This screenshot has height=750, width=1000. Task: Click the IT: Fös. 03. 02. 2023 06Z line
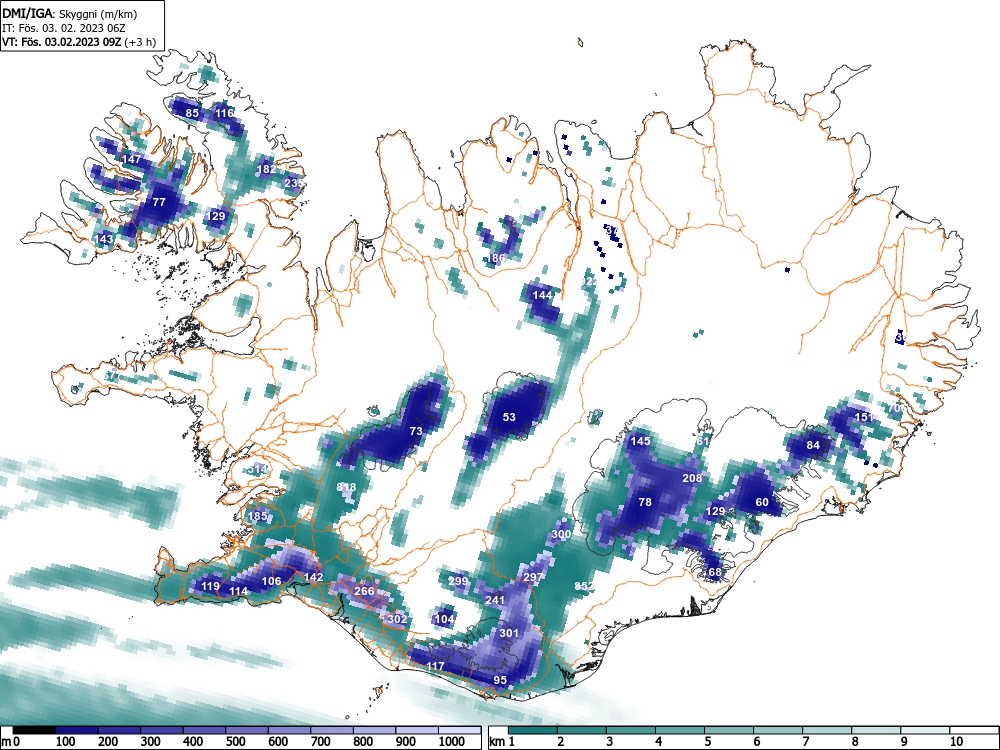click(x=64, y=28)
